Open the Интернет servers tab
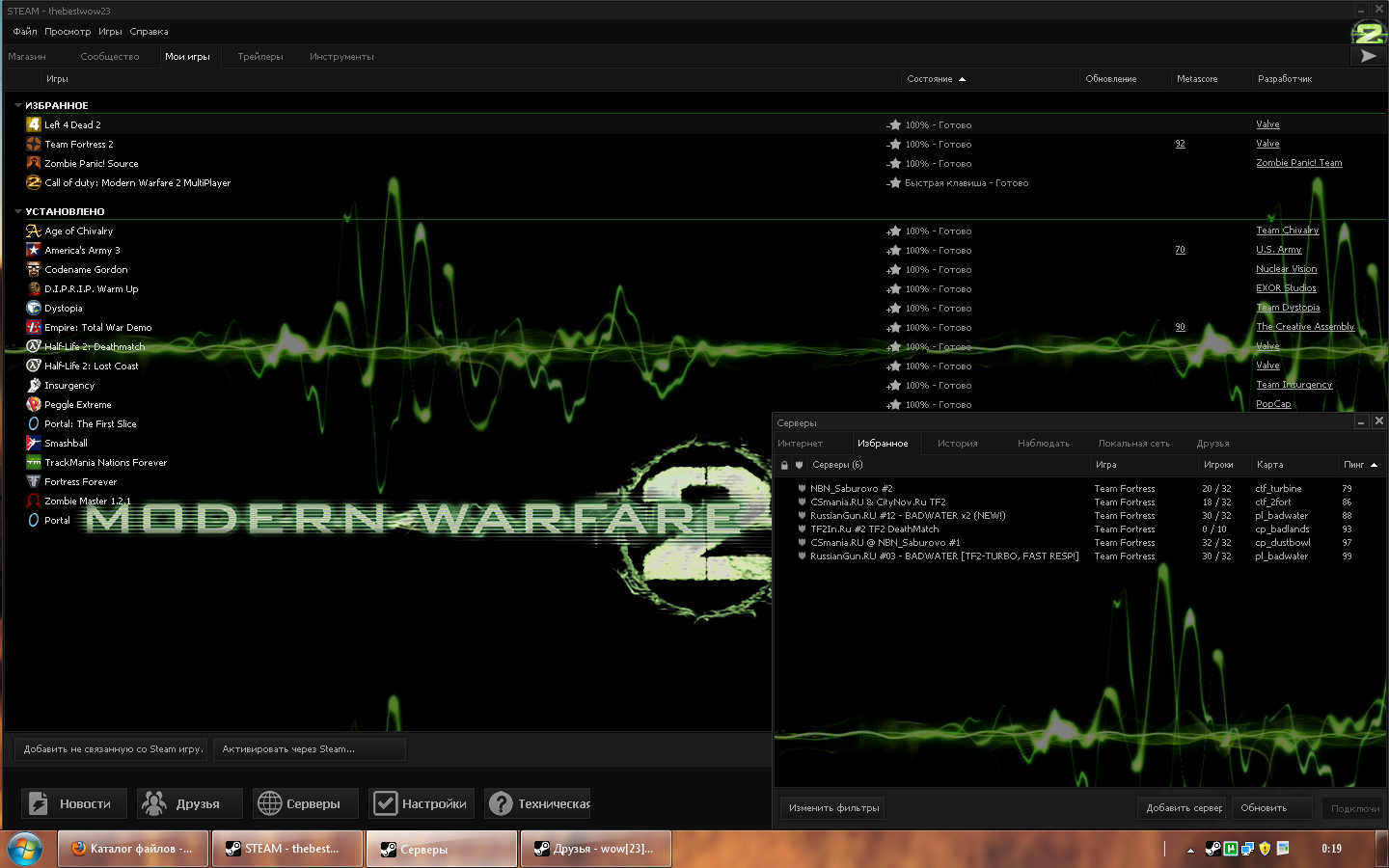This screenshot has width=1389, height=868. tap(801, 444)
